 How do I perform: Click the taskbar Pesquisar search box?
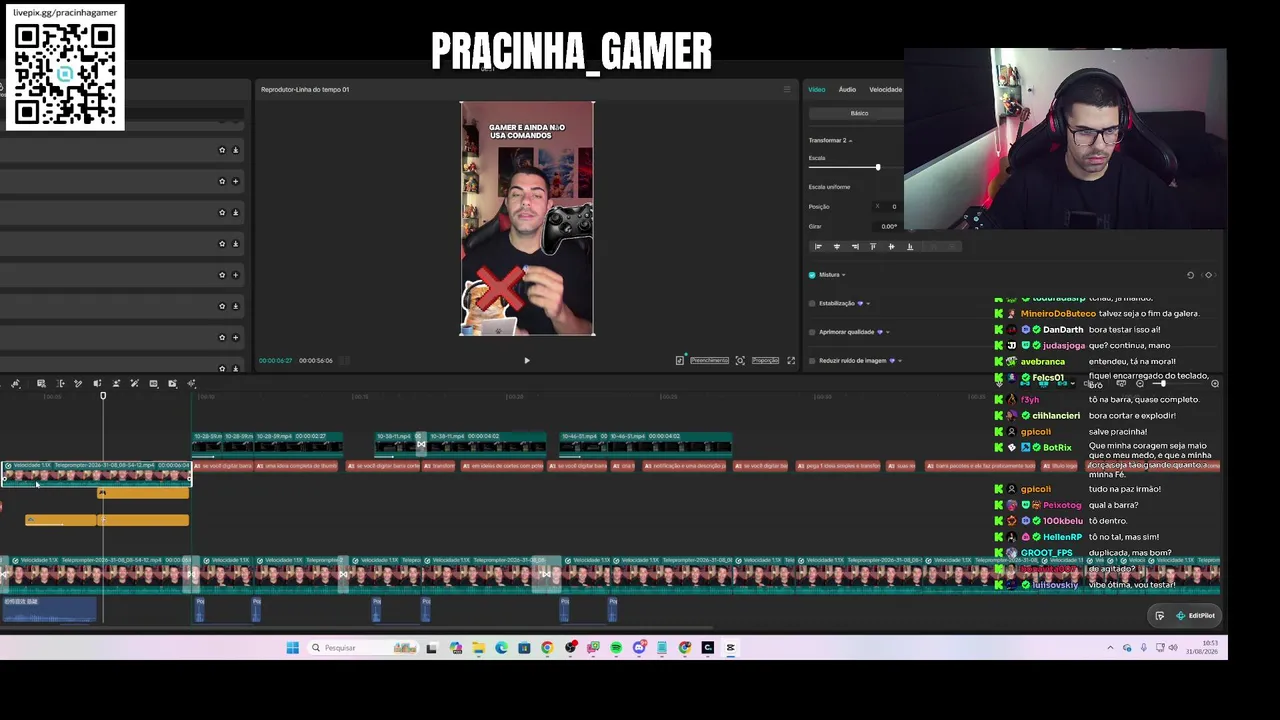(x=362, y=648)
